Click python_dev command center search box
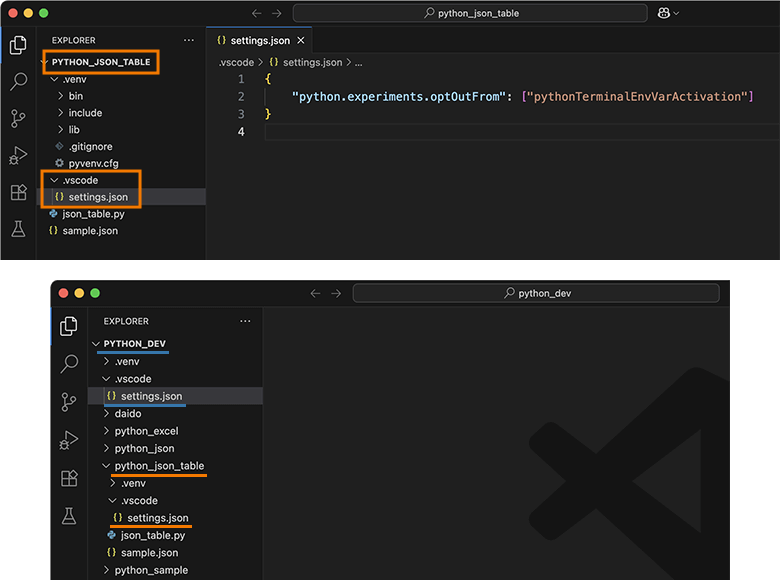 pyautogui.click(x=536, y=293)
